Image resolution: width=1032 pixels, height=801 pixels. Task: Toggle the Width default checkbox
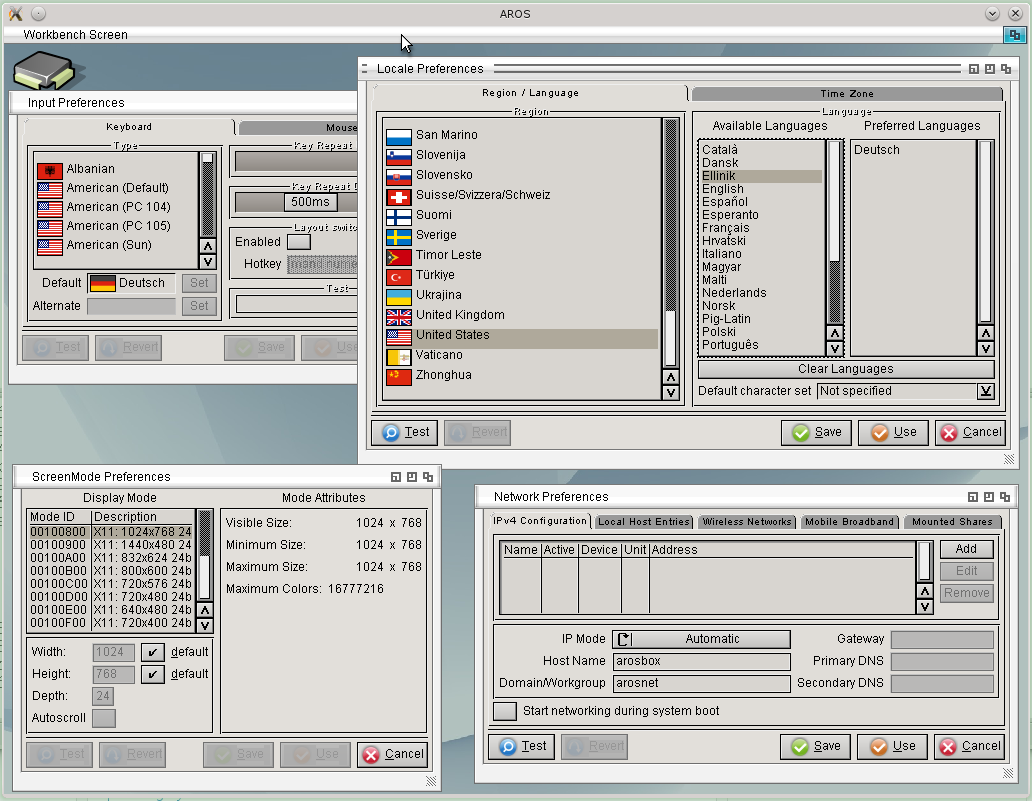[x=151, y=652]
